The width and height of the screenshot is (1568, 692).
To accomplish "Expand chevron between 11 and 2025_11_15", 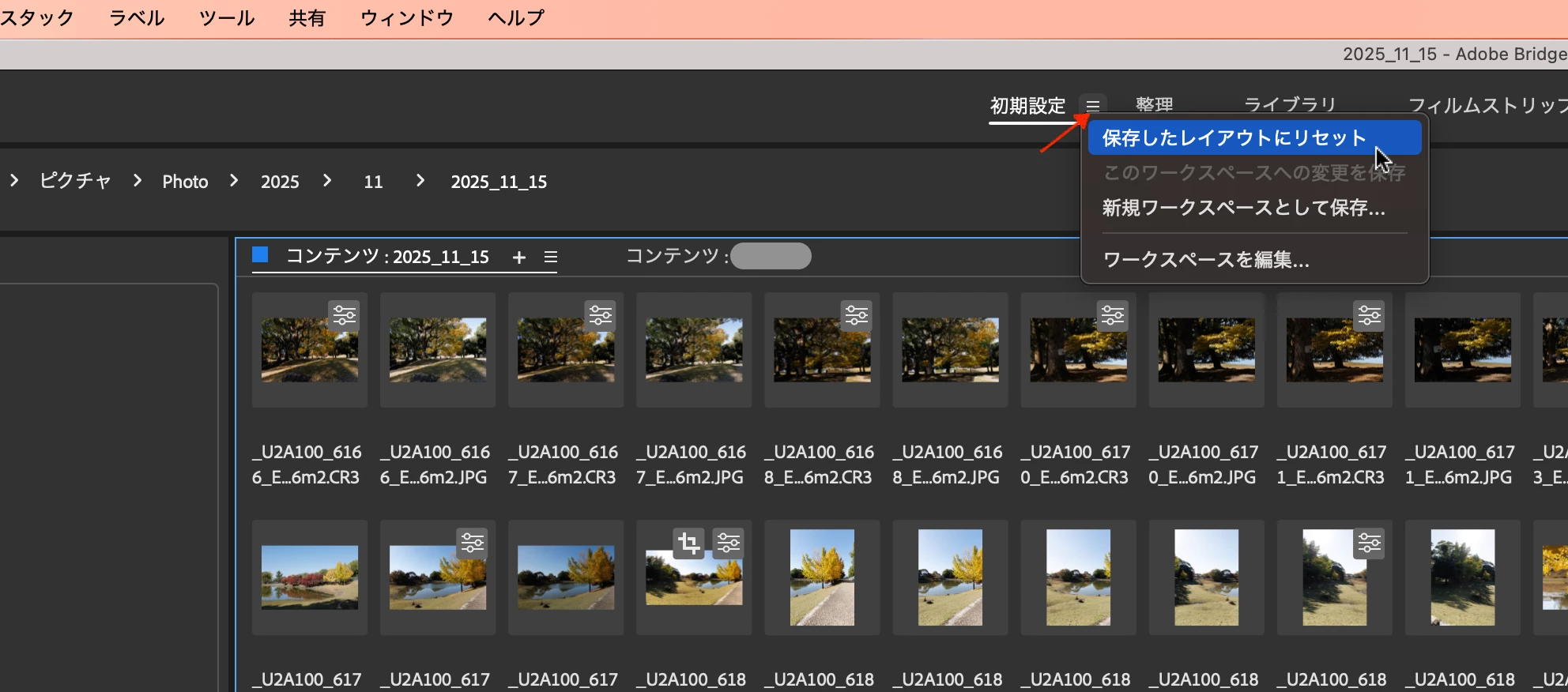I will 420,181.
